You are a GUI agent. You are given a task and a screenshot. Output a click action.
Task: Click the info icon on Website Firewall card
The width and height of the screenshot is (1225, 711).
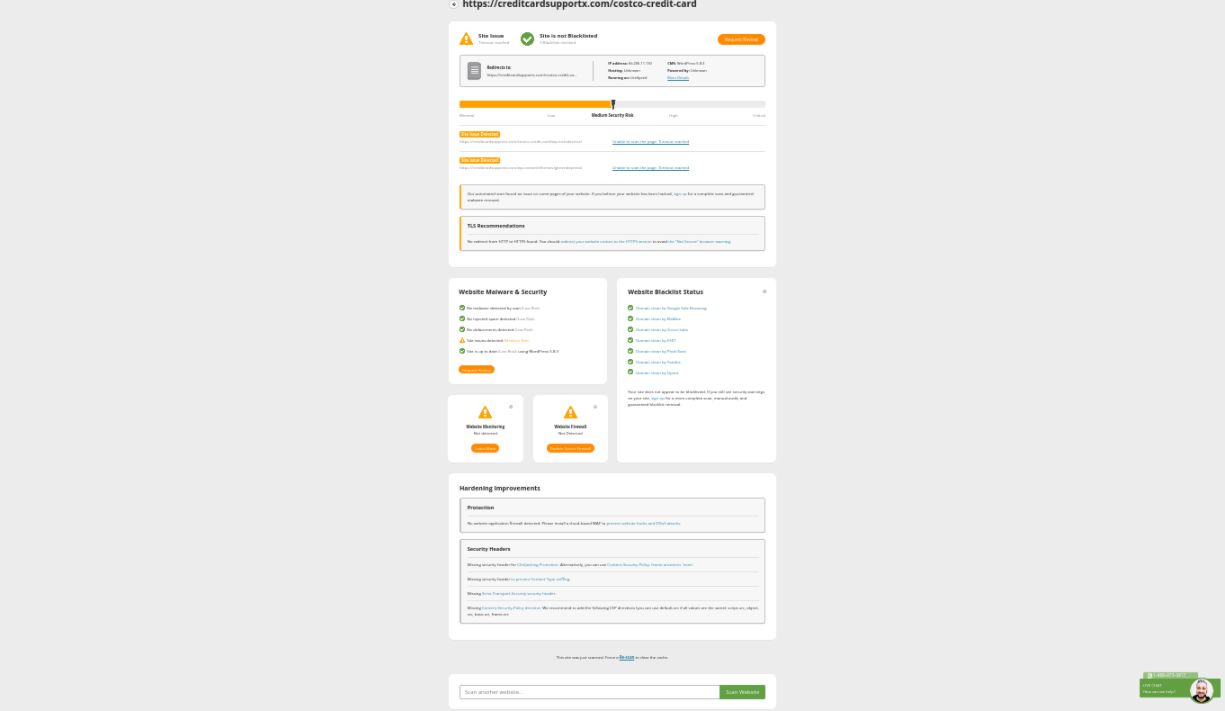(595, 407)
